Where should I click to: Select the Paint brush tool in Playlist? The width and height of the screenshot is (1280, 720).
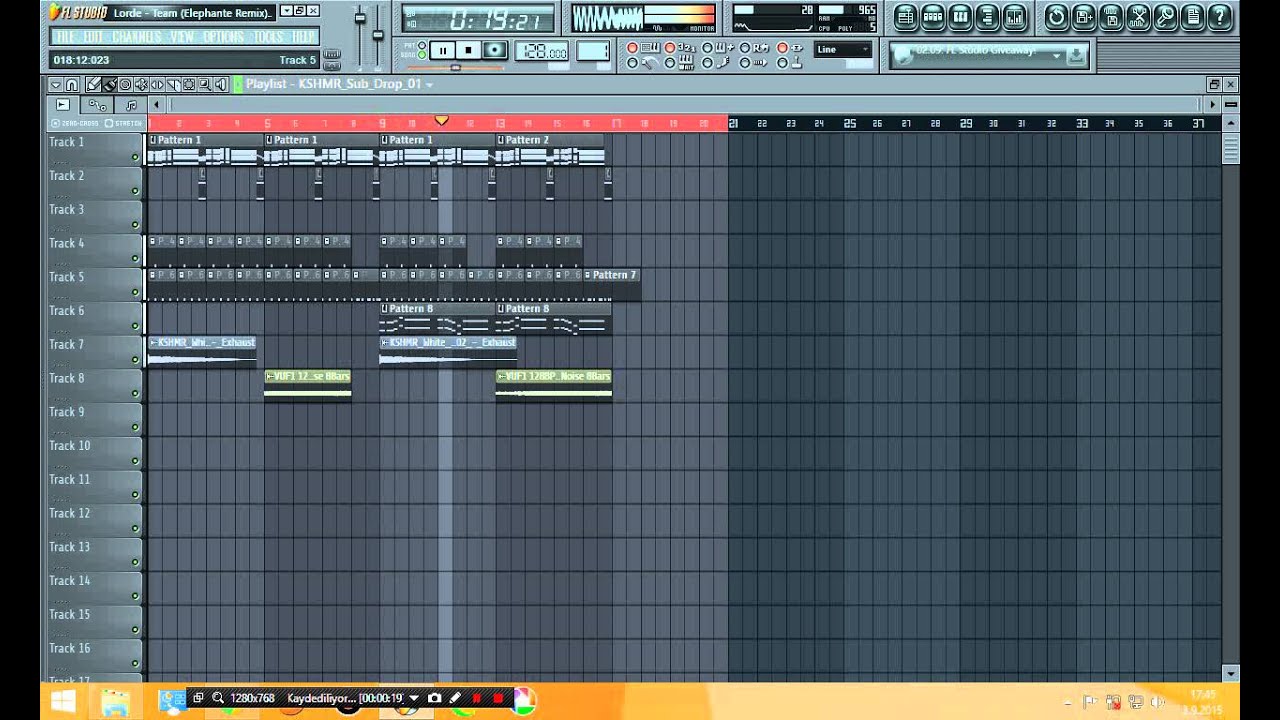(x=109, y=85)
